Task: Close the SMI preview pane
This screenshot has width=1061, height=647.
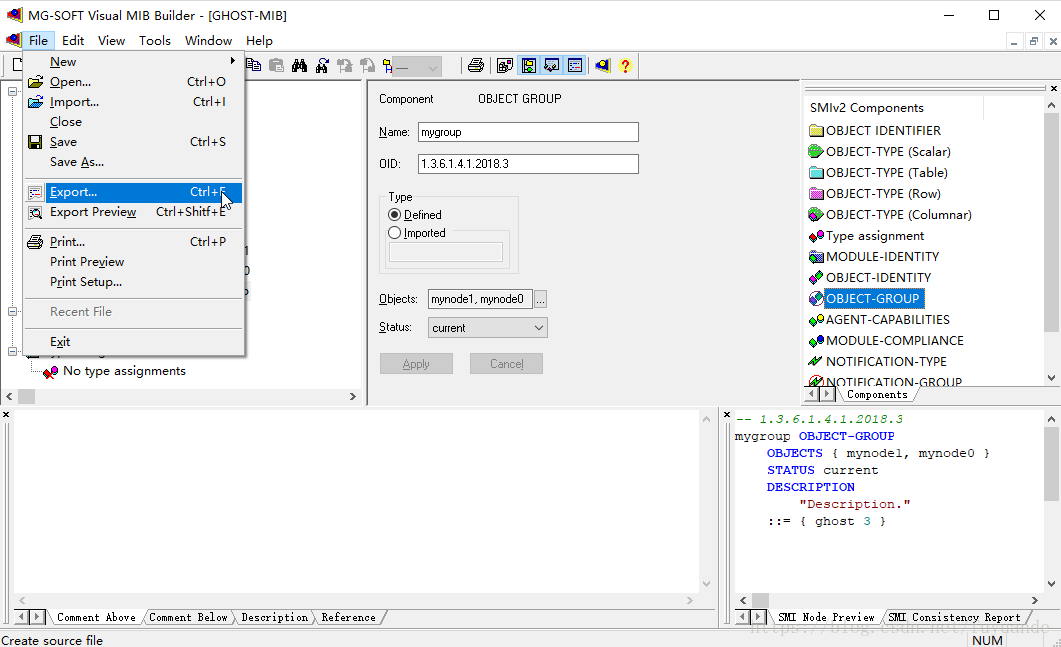Action: (x=727, y=414)
